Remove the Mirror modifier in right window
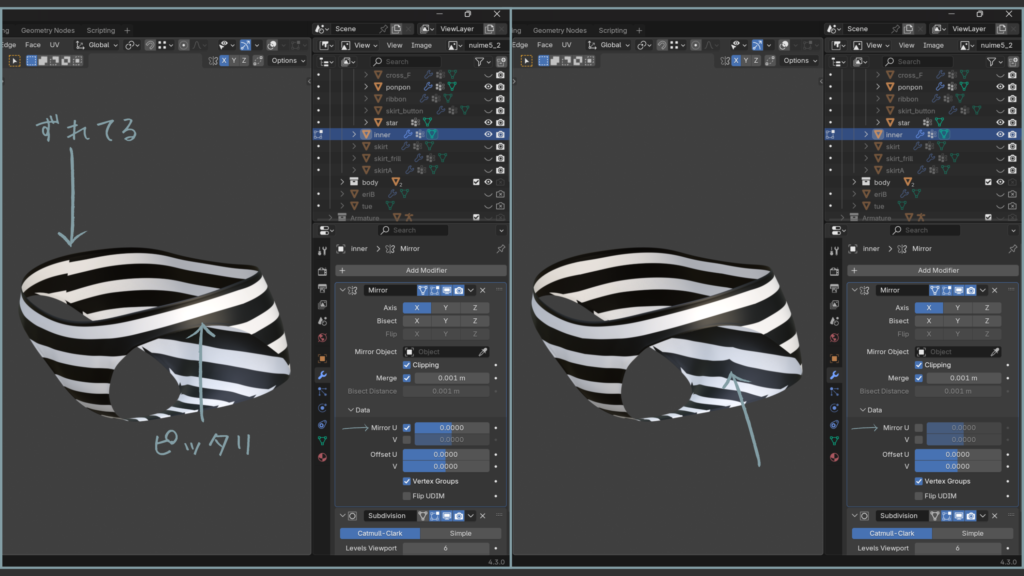The width and height of the screenshot is (1024, 576). point(994,290)
